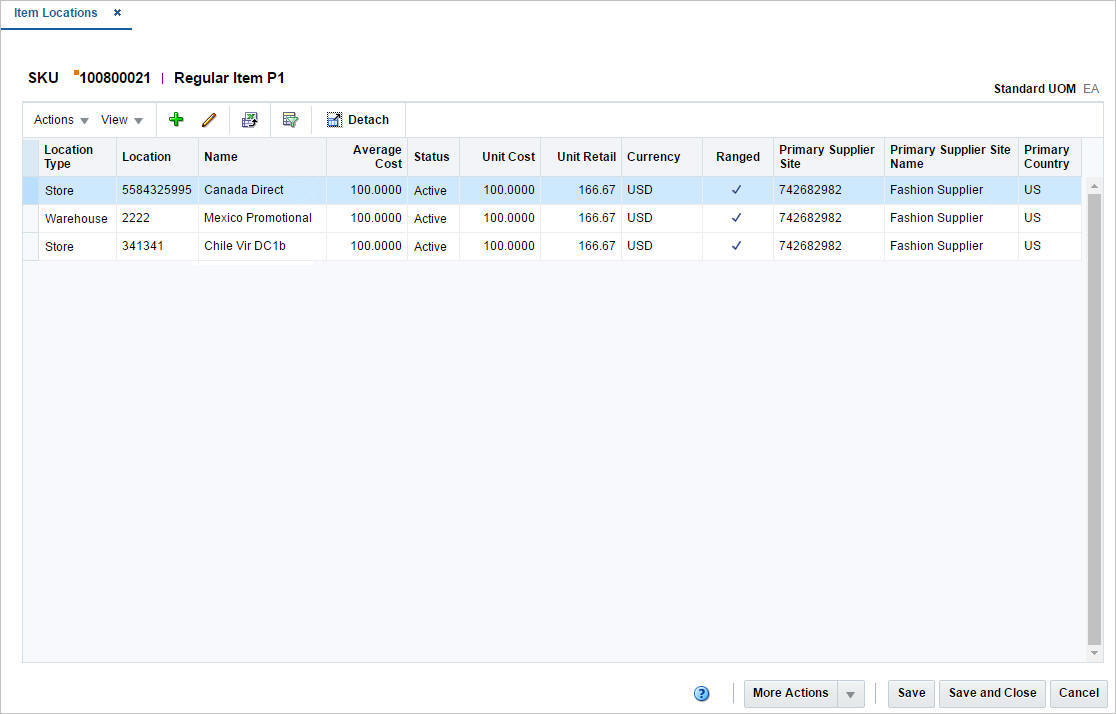Sort by Location column header
The height and width of the screenshot is (714, 1116).
[157, 157]
